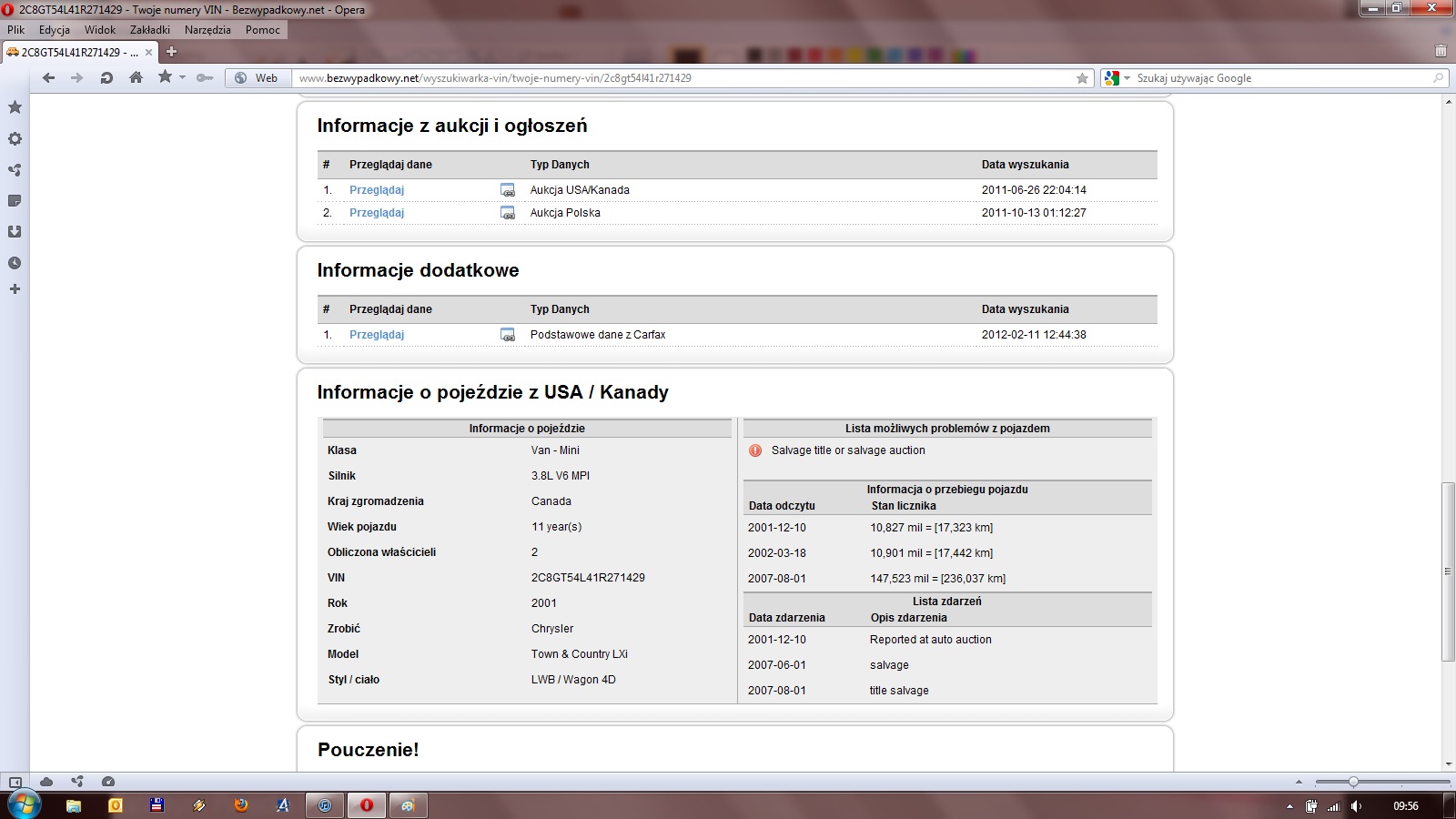Click VIN value 2C8GT54L41R271429
This screenshot has height=819, width=1456.
click(588, 578)
